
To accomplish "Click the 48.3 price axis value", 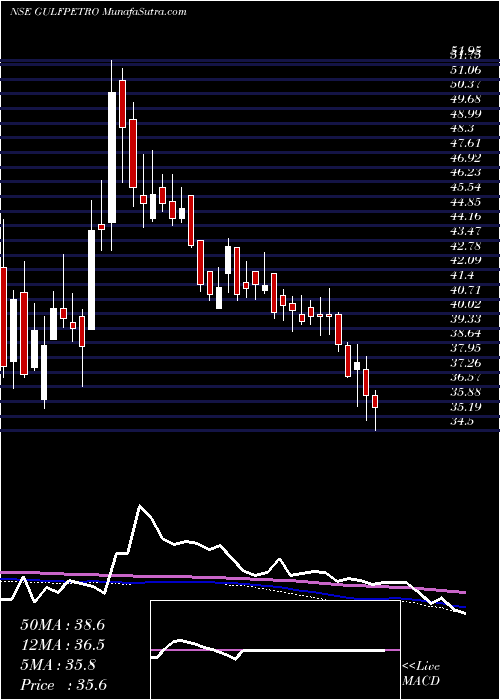I will point(462,129).
